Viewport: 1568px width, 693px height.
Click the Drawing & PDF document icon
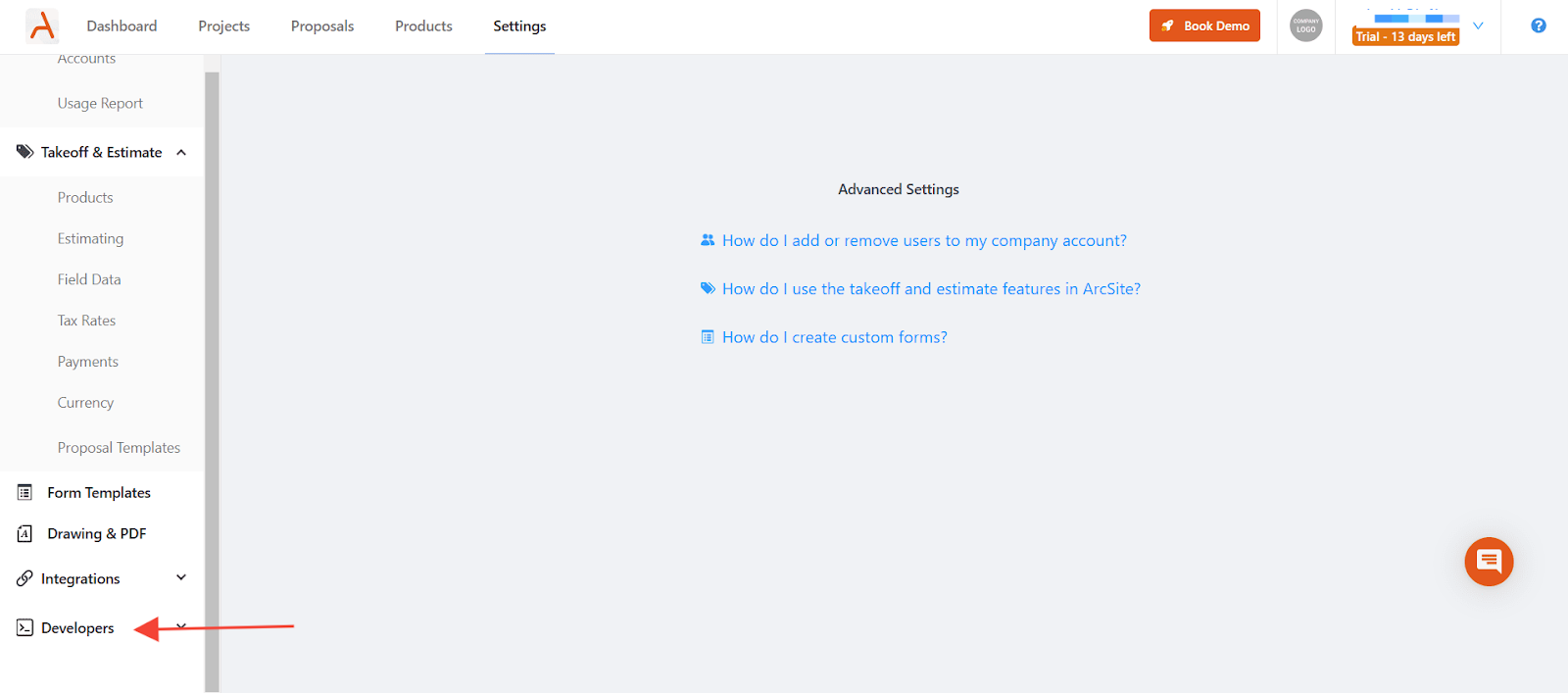25,533
